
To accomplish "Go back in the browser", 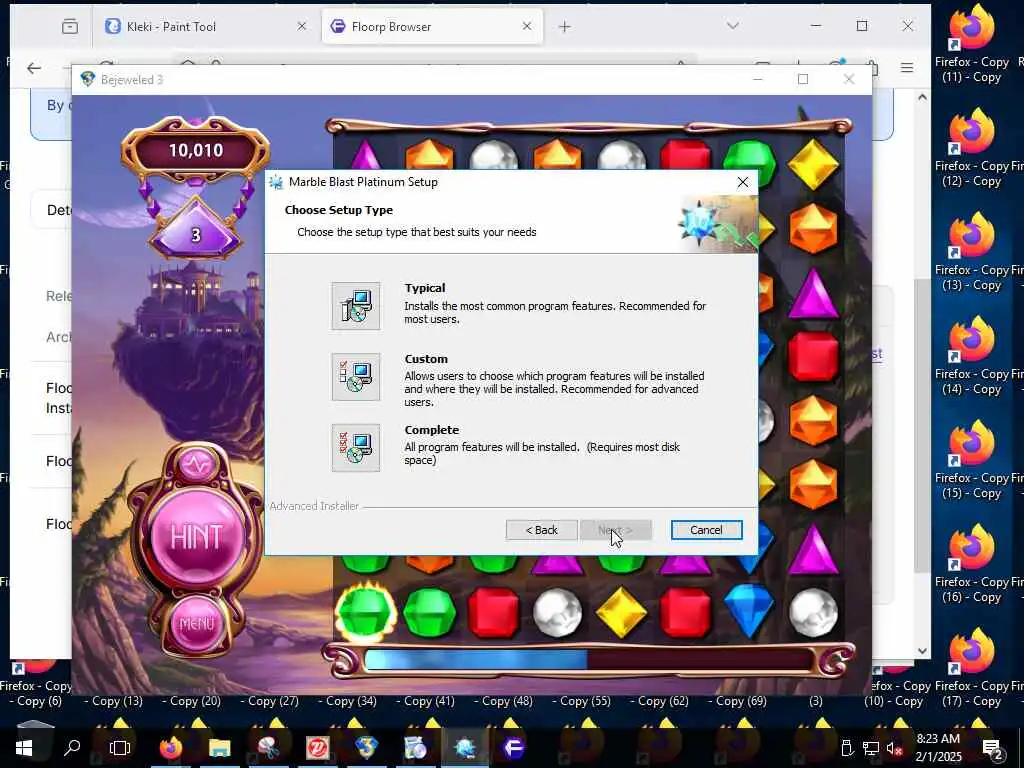I will [x=34, y=67].
